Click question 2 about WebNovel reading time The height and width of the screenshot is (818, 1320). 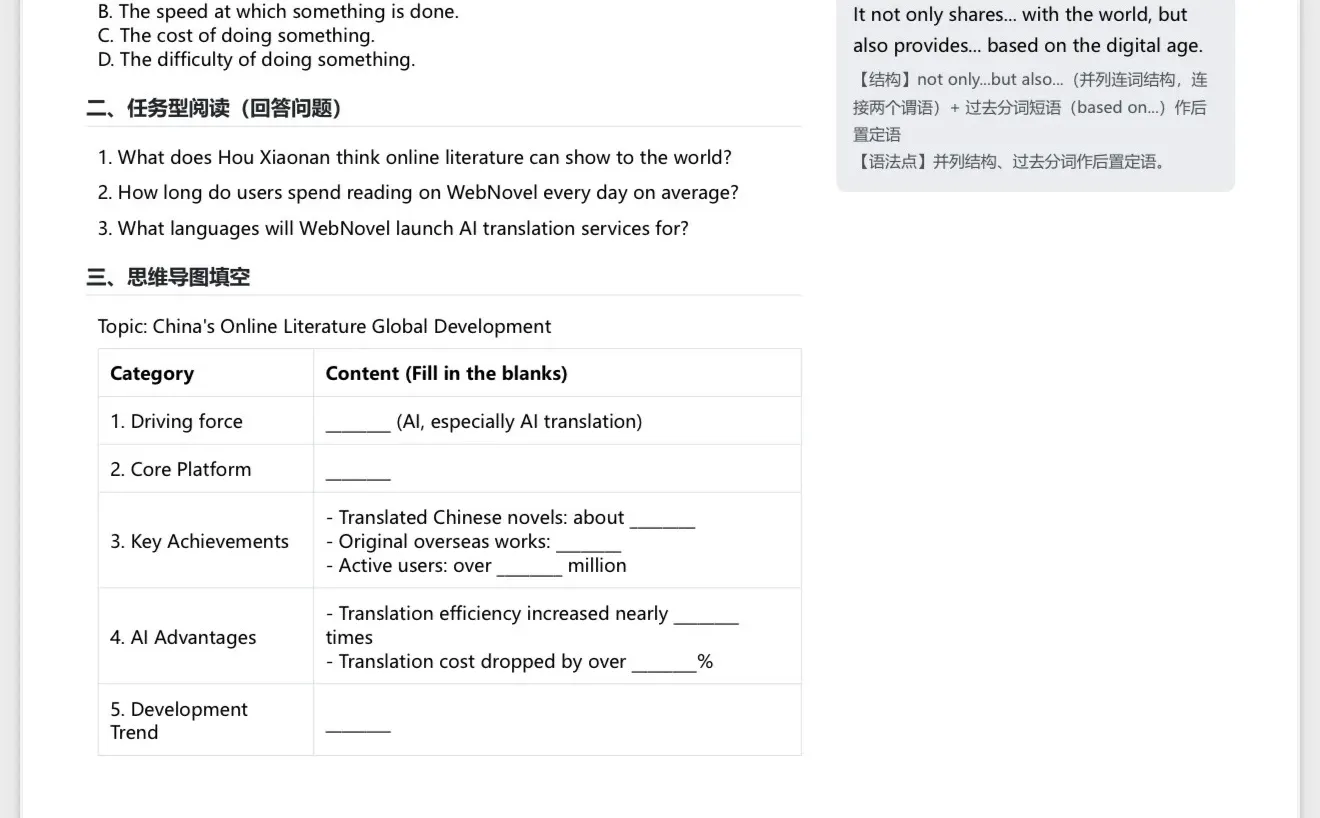tap(418, 193)
